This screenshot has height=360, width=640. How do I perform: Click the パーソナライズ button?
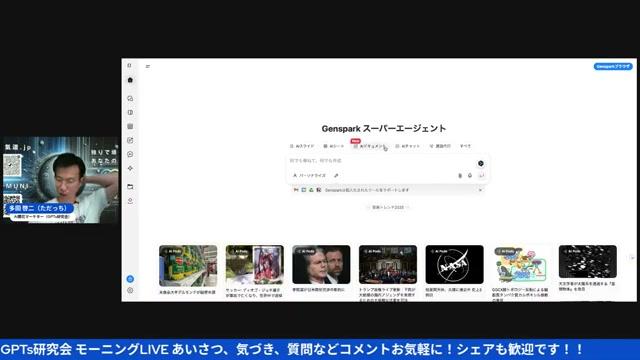coord(309,176)
